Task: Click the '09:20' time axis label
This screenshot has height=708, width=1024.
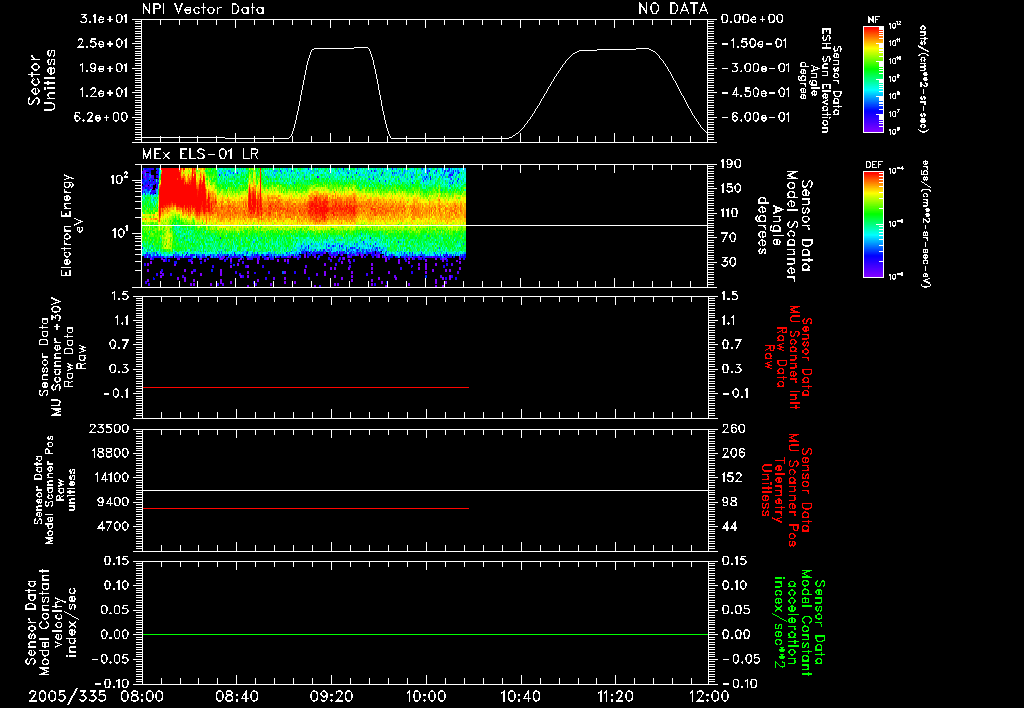Action: [332, 696]
